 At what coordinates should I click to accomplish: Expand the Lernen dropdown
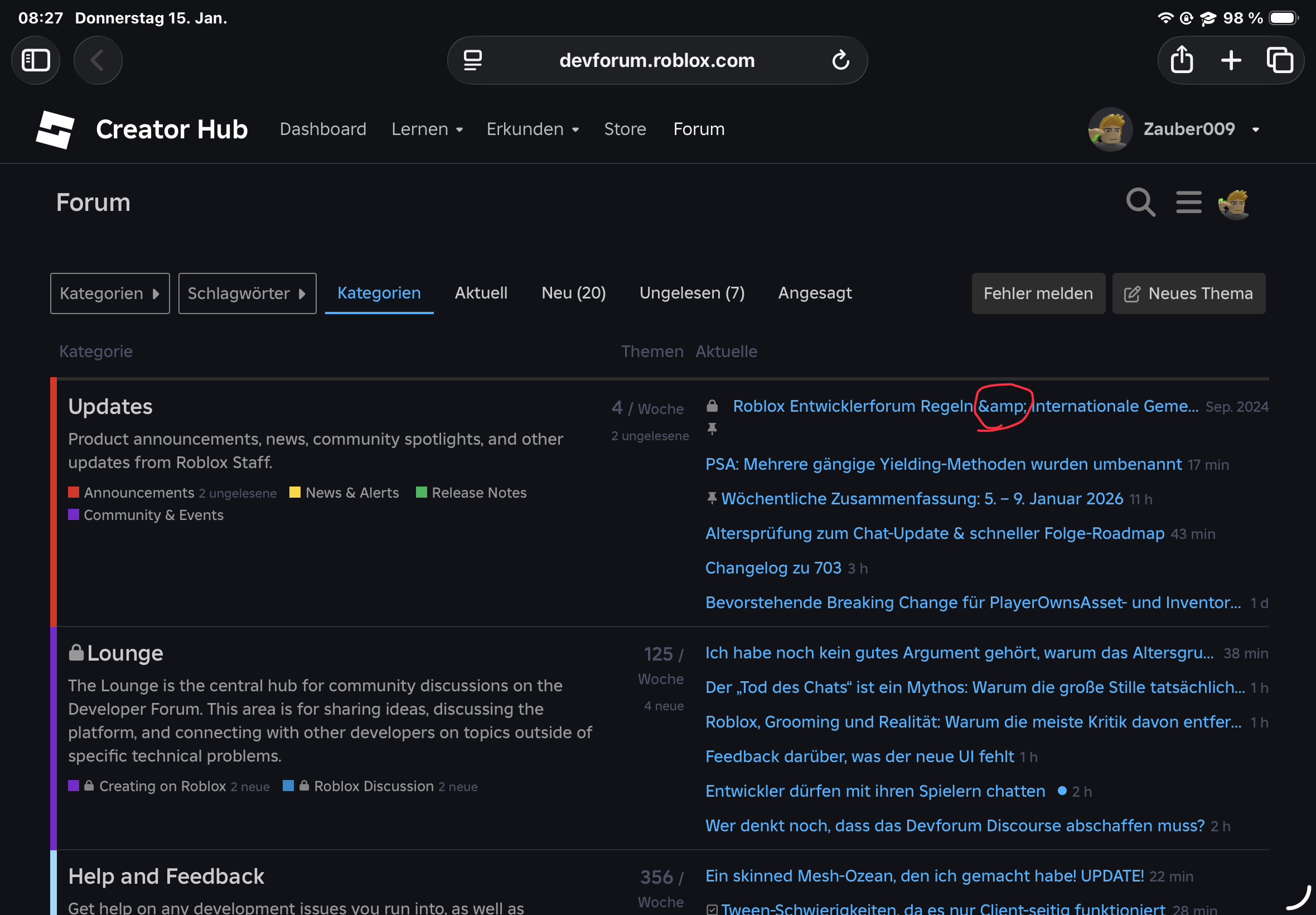click(x=427, y=129)
